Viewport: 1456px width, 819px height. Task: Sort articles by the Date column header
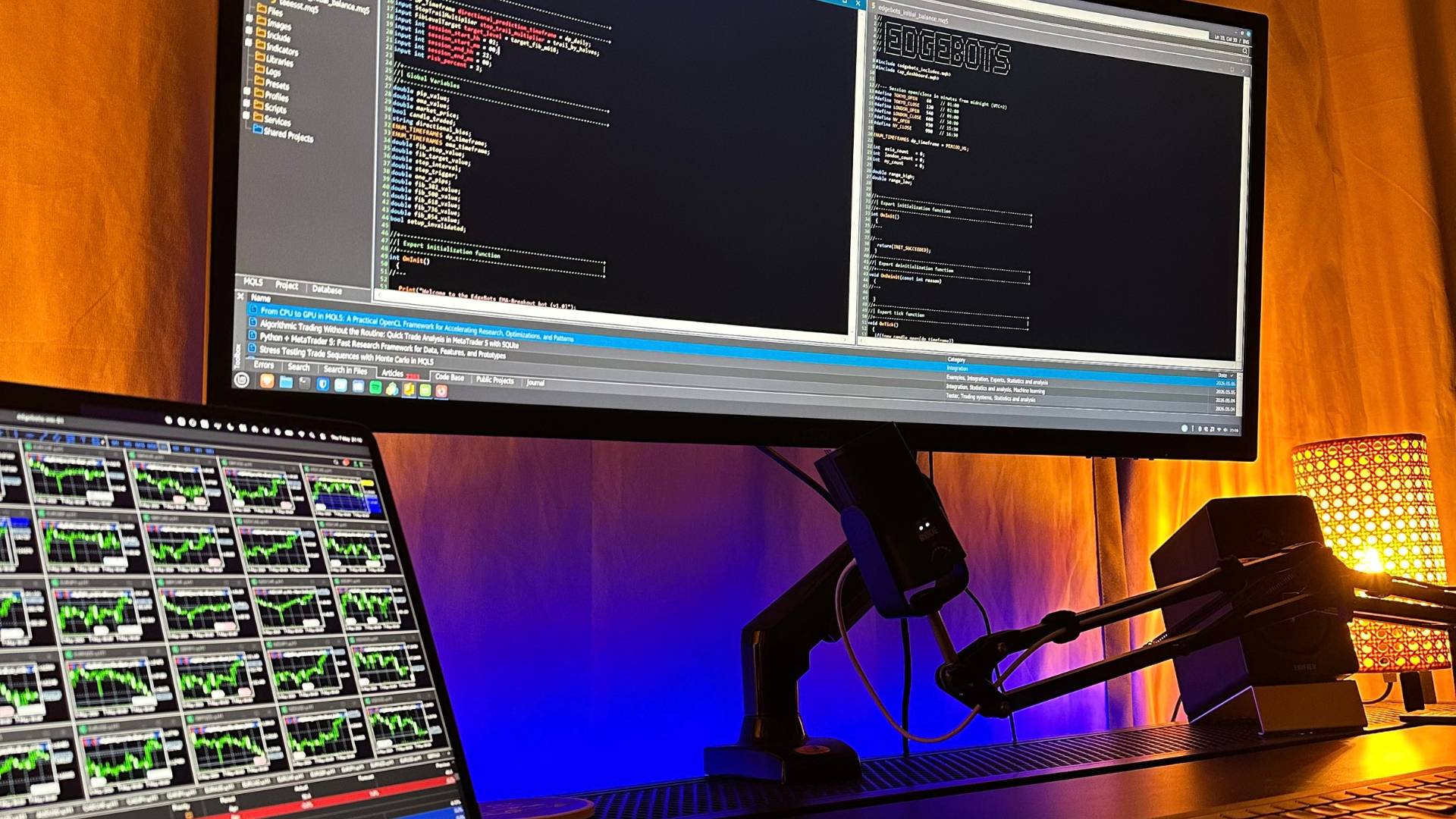click(1222, 375)
